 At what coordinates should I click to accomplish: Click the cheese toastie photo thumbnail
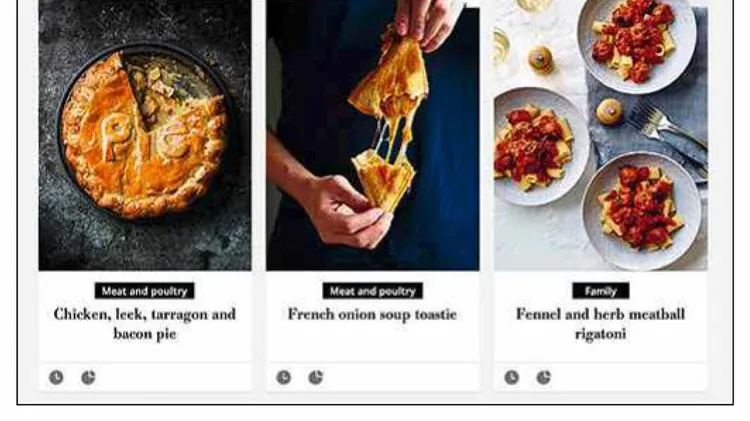tap(373, 135)
